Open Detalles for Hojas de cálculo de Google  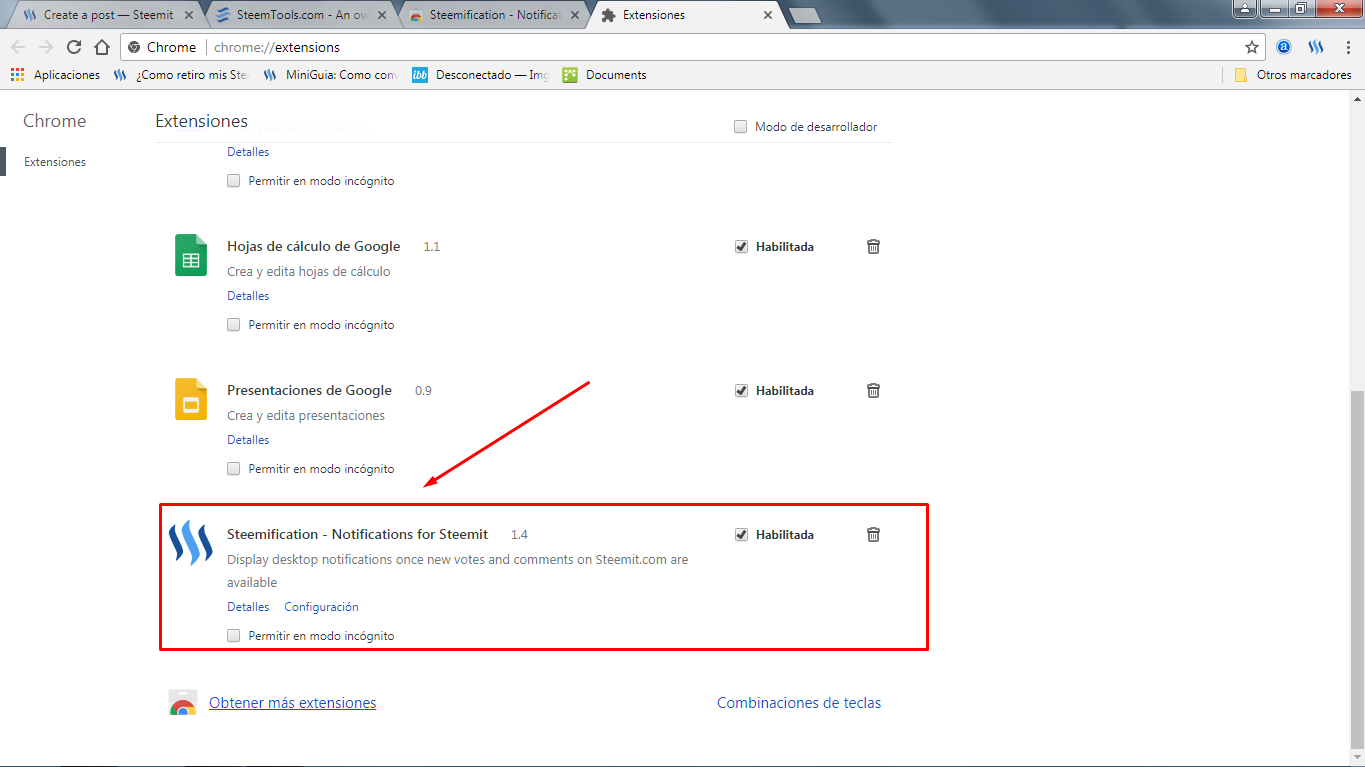(x=248, y=296)
